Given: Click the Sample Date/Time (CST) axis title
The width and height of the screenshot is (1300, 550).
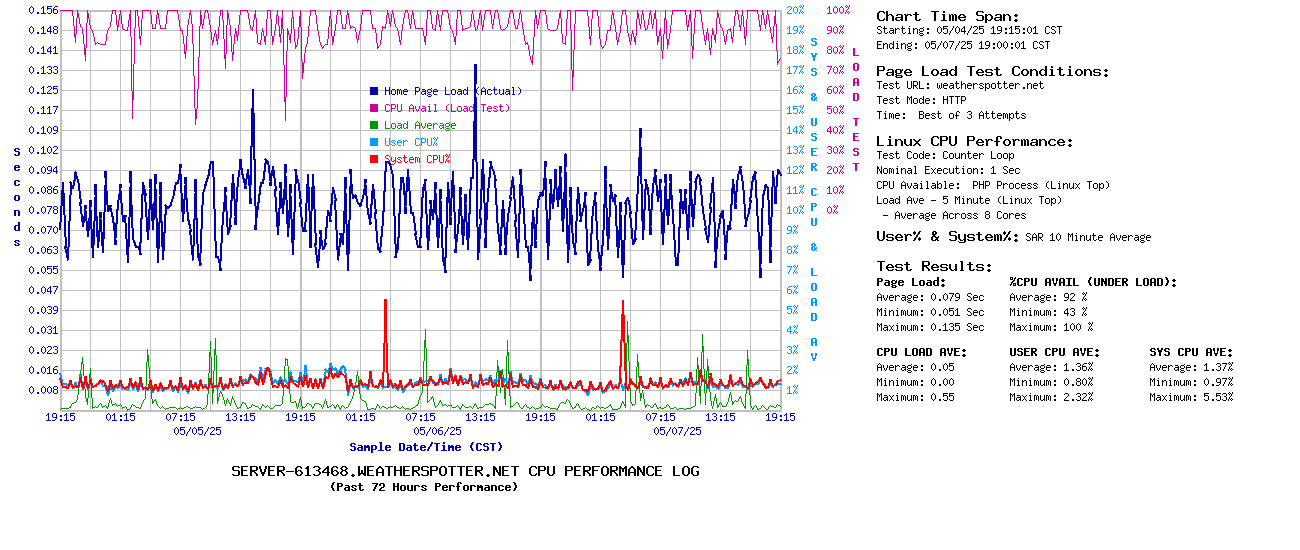Looking at the screenshot, I should pos(426,447).
